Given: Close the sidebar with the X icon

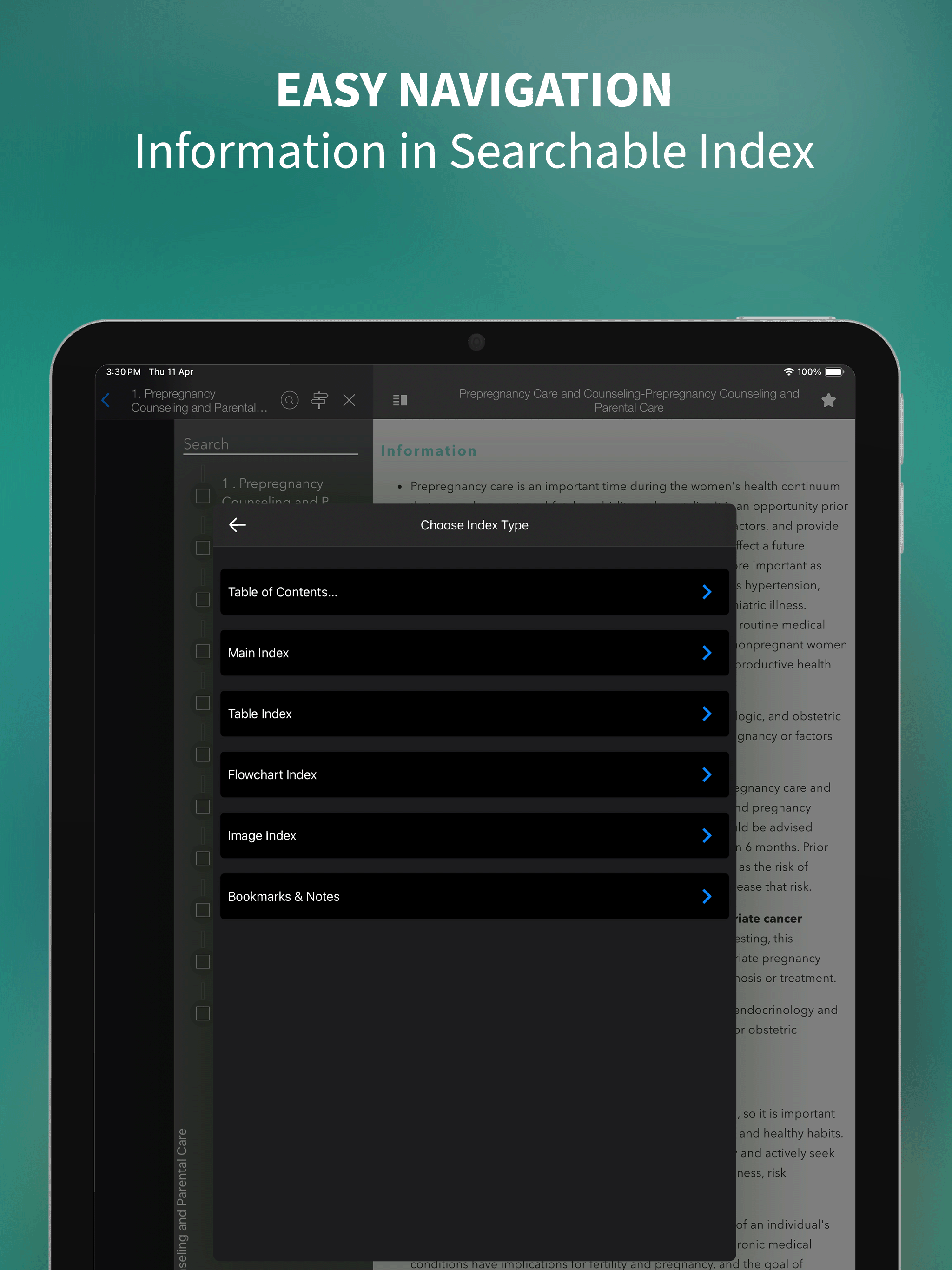Looking at the screenshot, I should click(349, 400).
